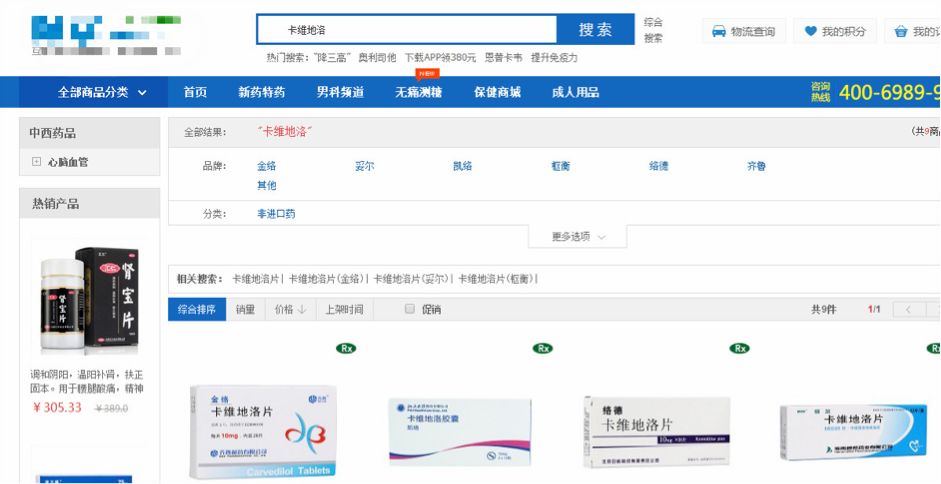
Task: Filter by brand 金络
Action: tap(266, 166)
